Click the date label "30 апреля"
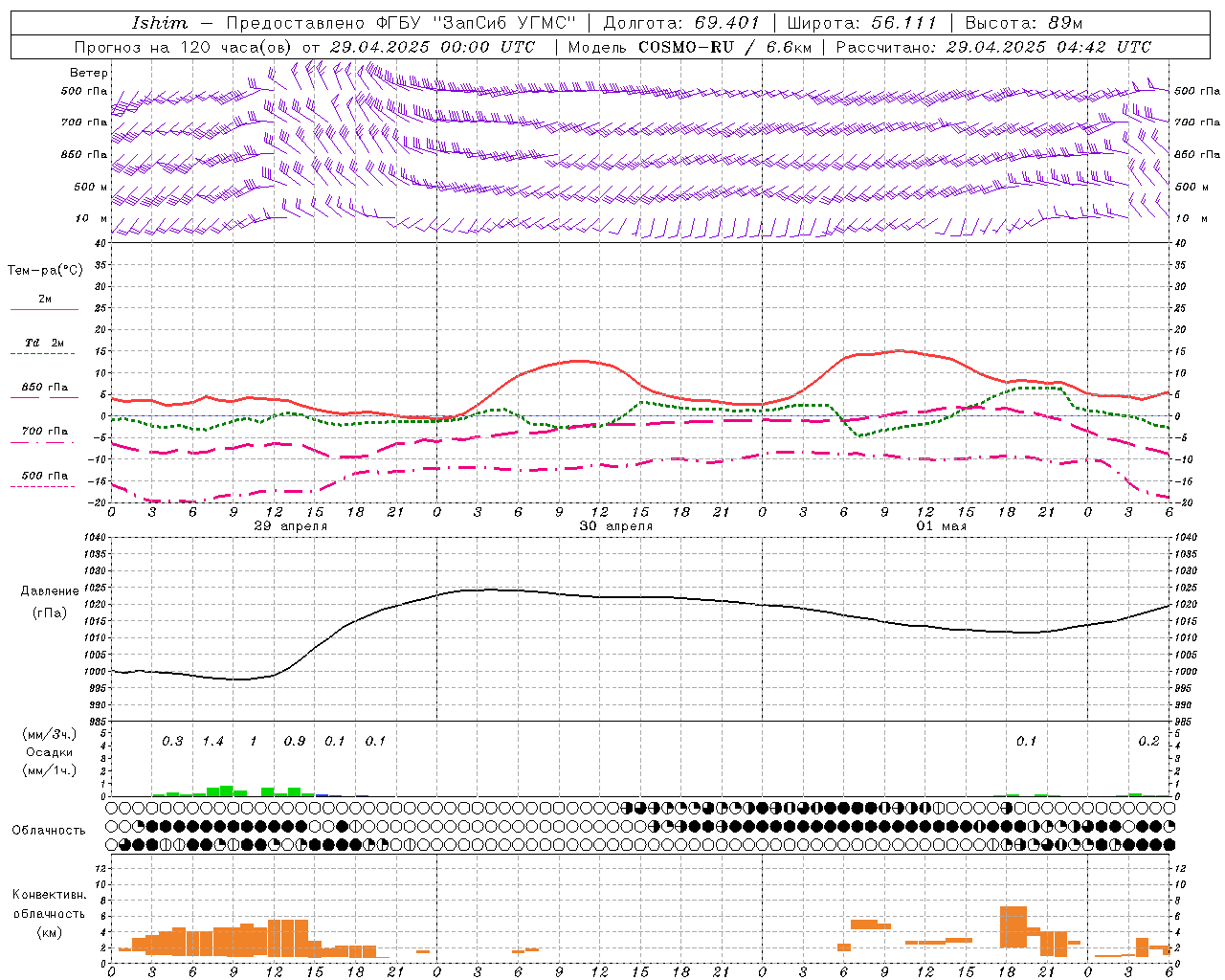Viewport: 1225px width, 980px height. pyautogui.click(x=616, y=526)
